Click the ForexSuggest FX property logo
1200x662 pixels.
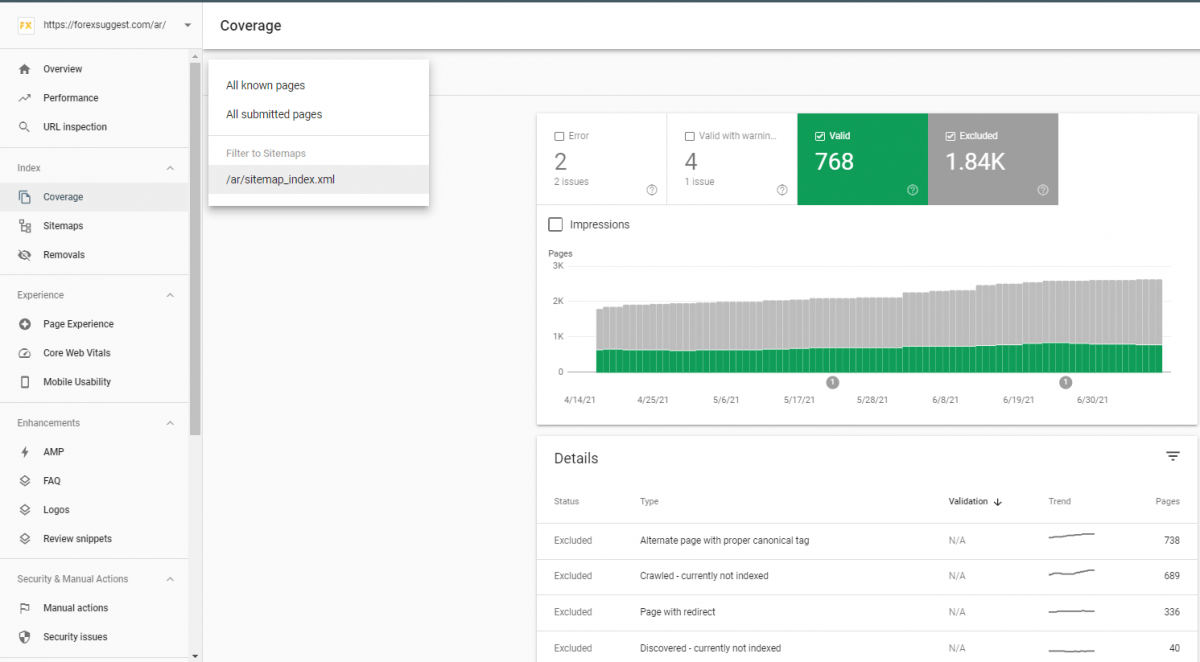(26, 25)
